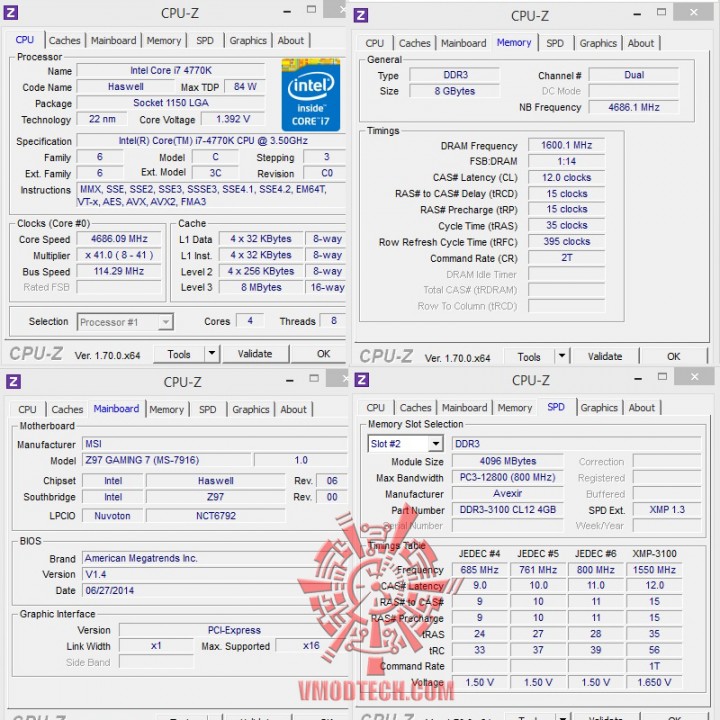Screen dimensions: 720x720
Task: Click the DRAM Frequency value 1600.1 MHz
Action: (x=566, y=145)
